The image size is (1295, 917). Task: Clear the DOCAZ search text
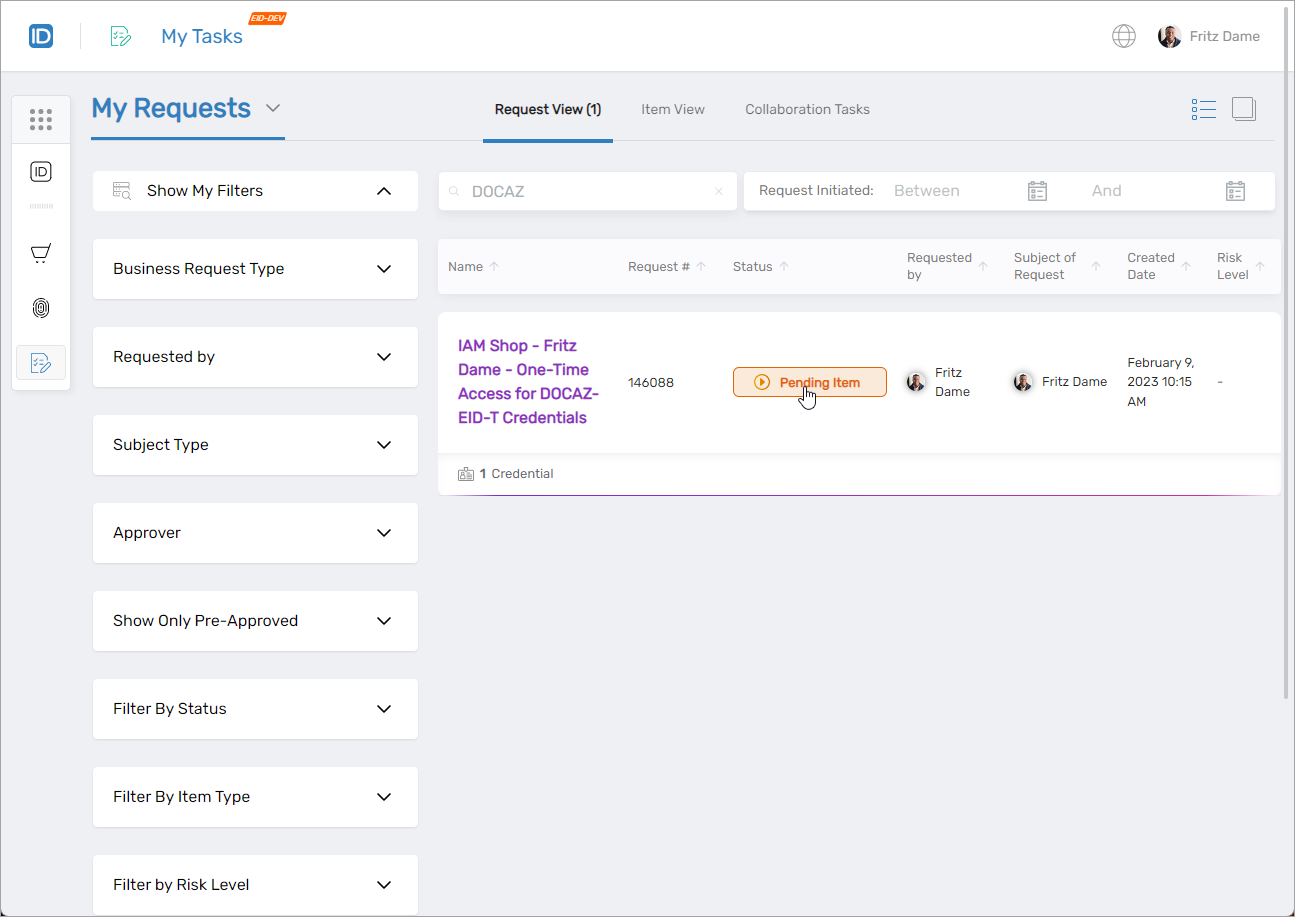(718, 191)
